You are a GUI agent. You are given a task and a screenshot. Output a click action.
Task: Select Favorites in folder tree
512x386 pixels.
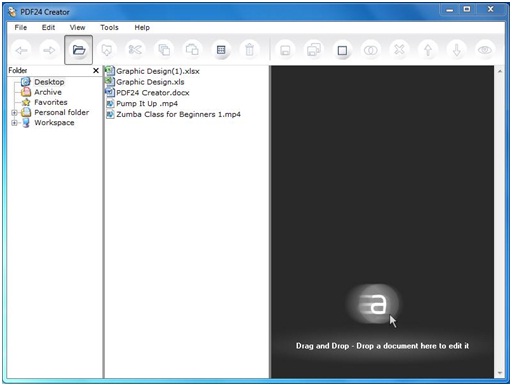(x=51, y=102)
